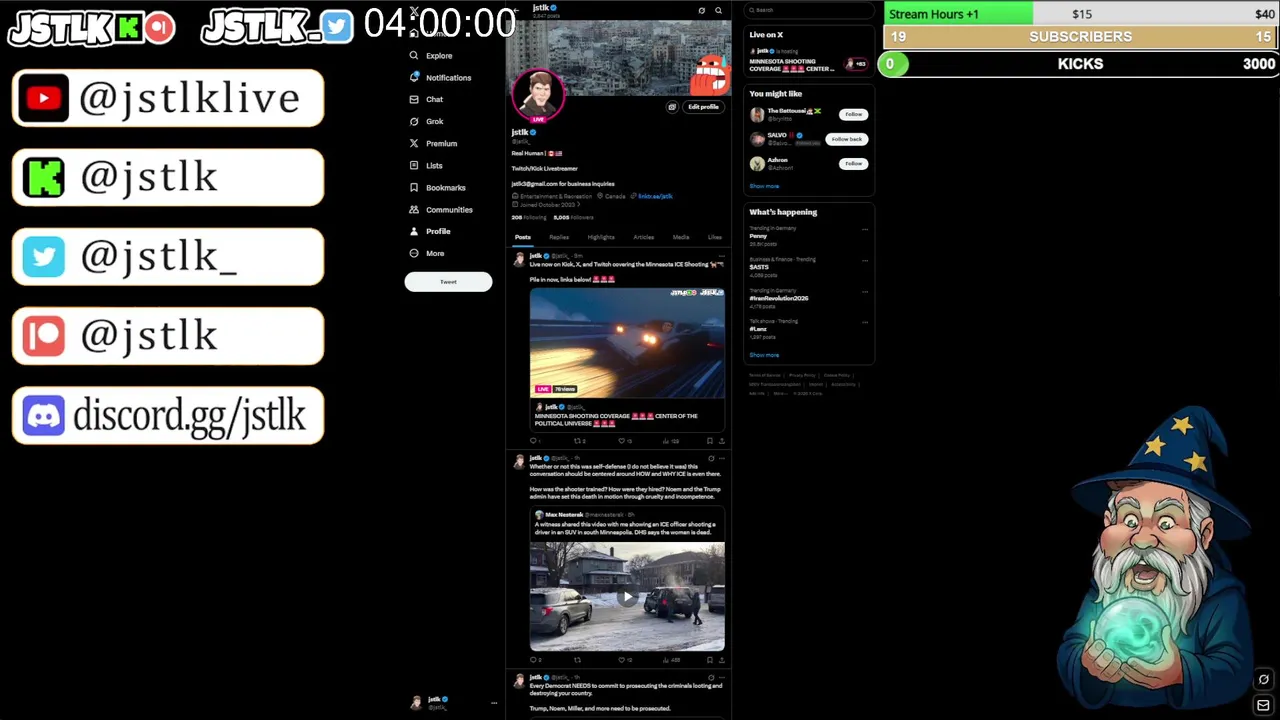
Task: Open options for #Lanz trending topic
Action: (865, 322)
